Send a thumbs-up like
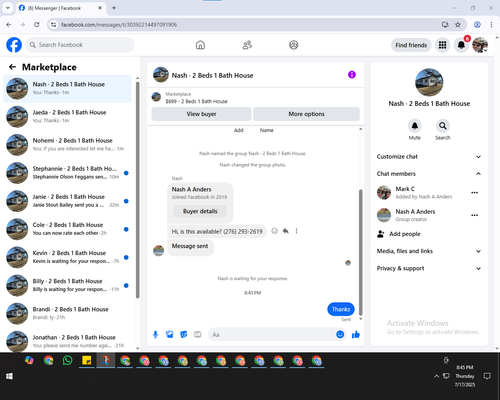This screenshot has height=400, width=500. click(x=356, y=334)
